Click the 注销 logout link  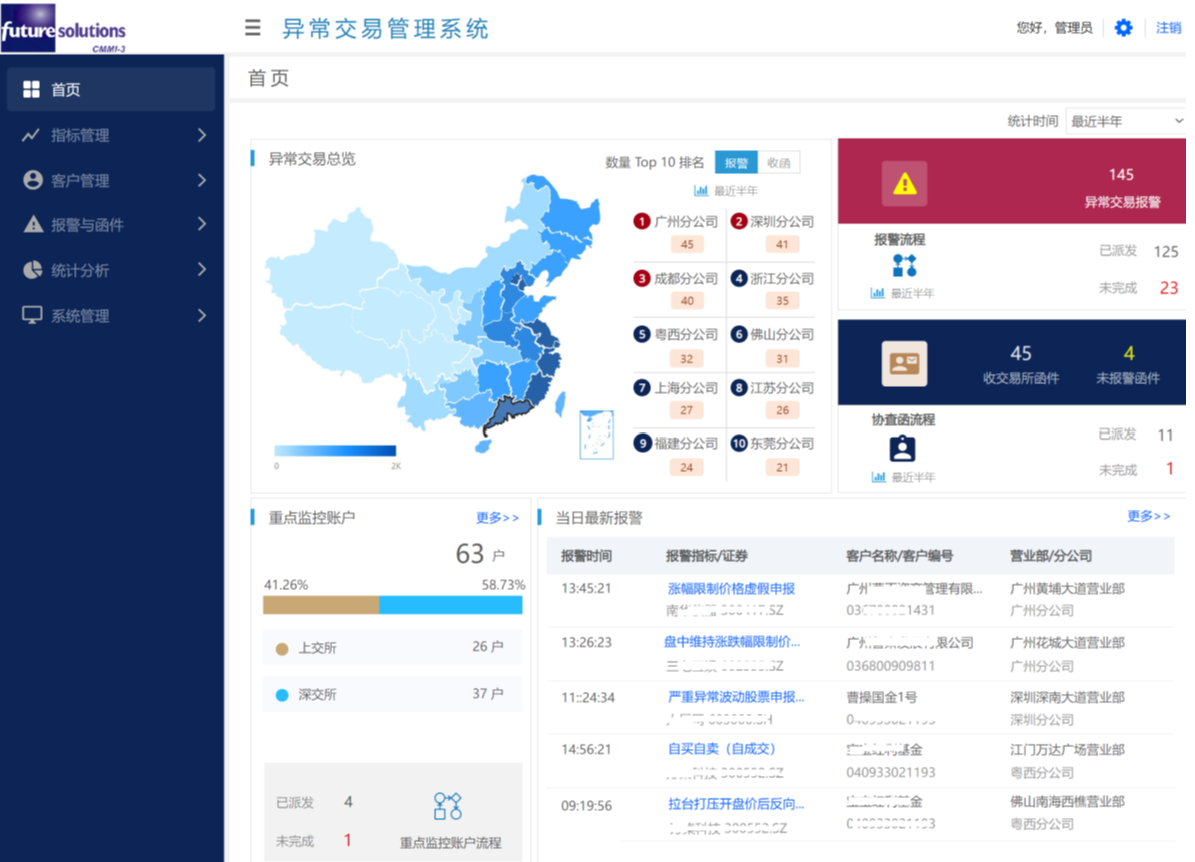tap(1168, 28)
